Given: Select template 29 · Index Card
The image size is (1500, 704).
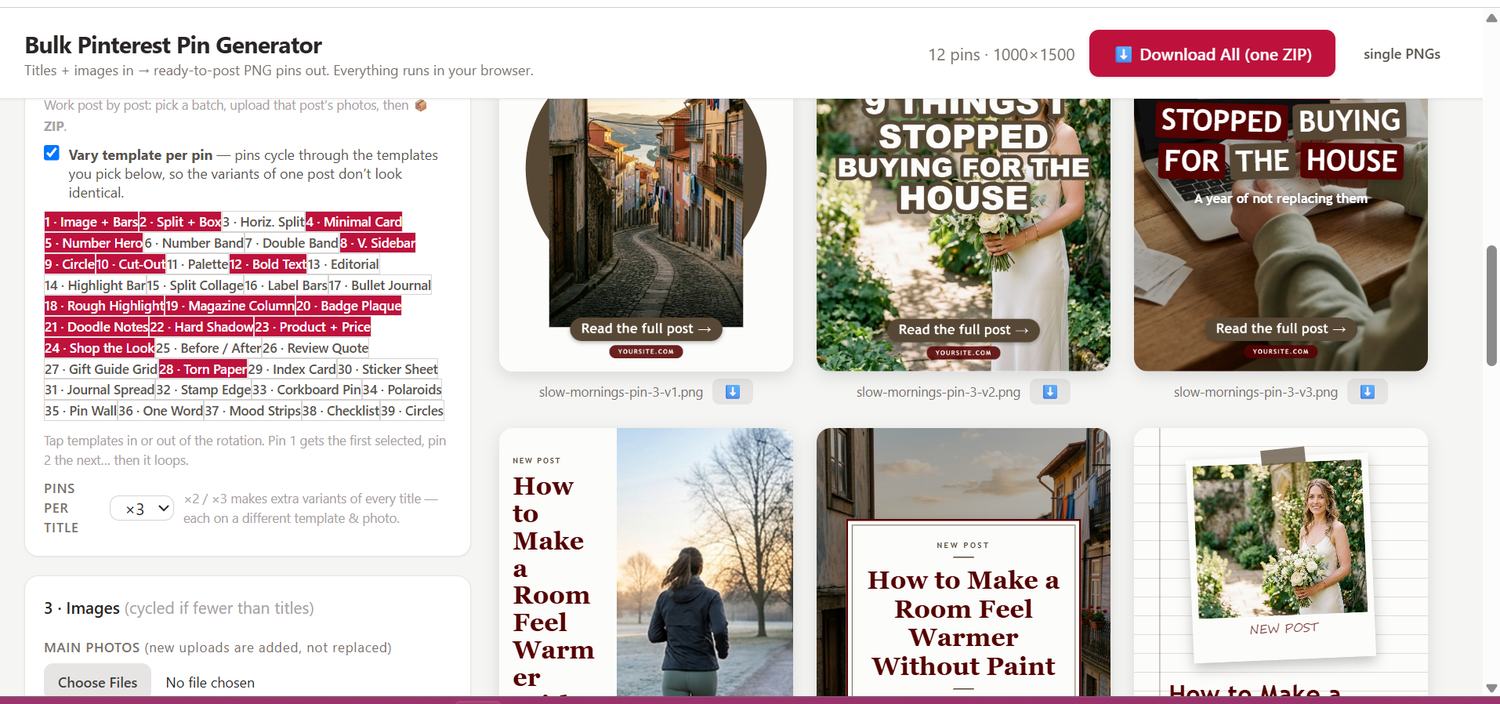Looking at the screenshot, I should click(292, 369).
